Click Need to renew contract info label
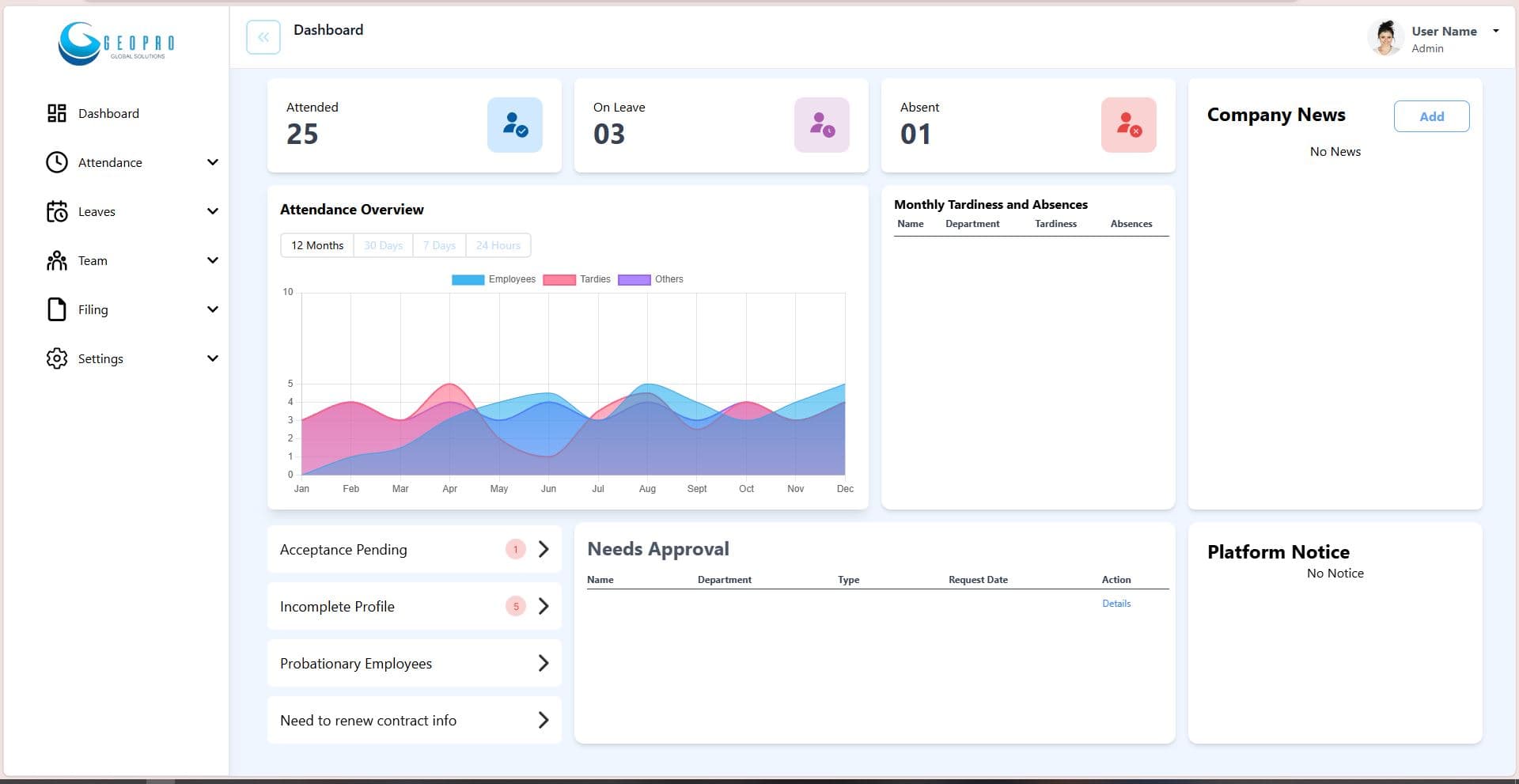 (368, 721)
